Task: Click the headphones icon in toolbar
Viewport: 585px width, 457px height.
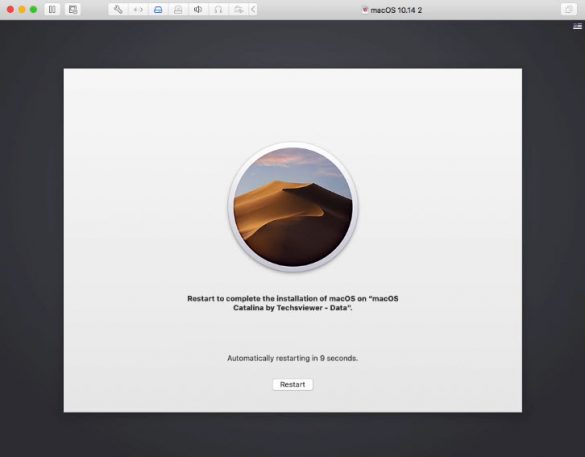Action: (x=218, y=9)
